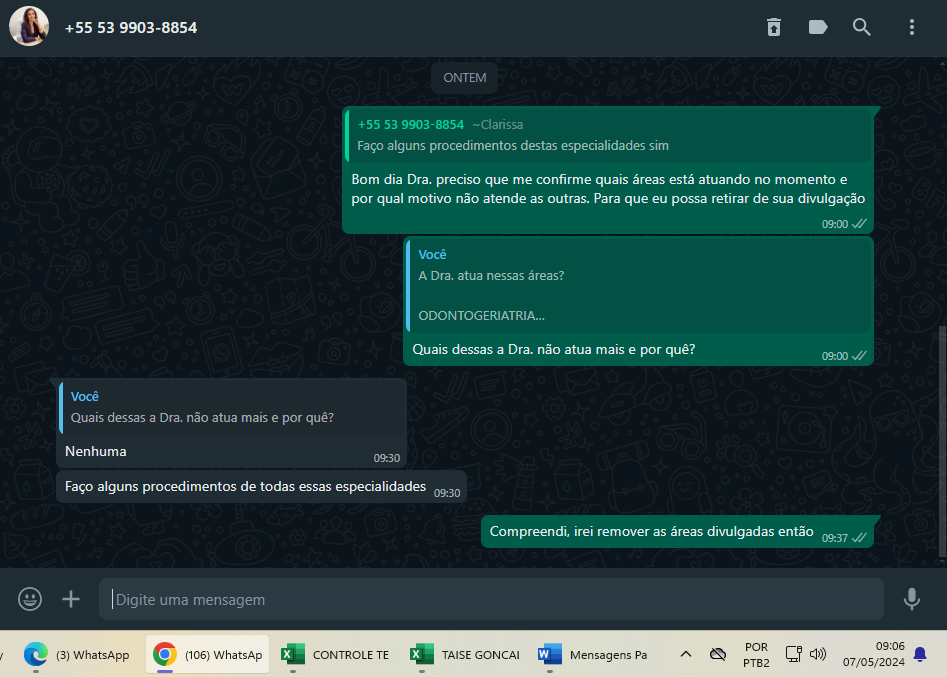947x677 pixels.
Task: Click the plus attach icon
Action: pos(71,599)
